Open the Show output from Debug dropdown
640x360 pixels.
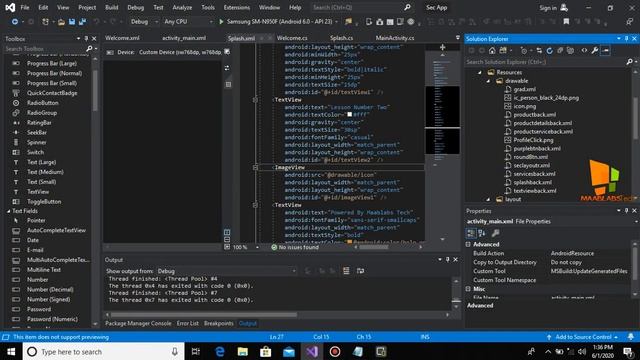point(226,271)
